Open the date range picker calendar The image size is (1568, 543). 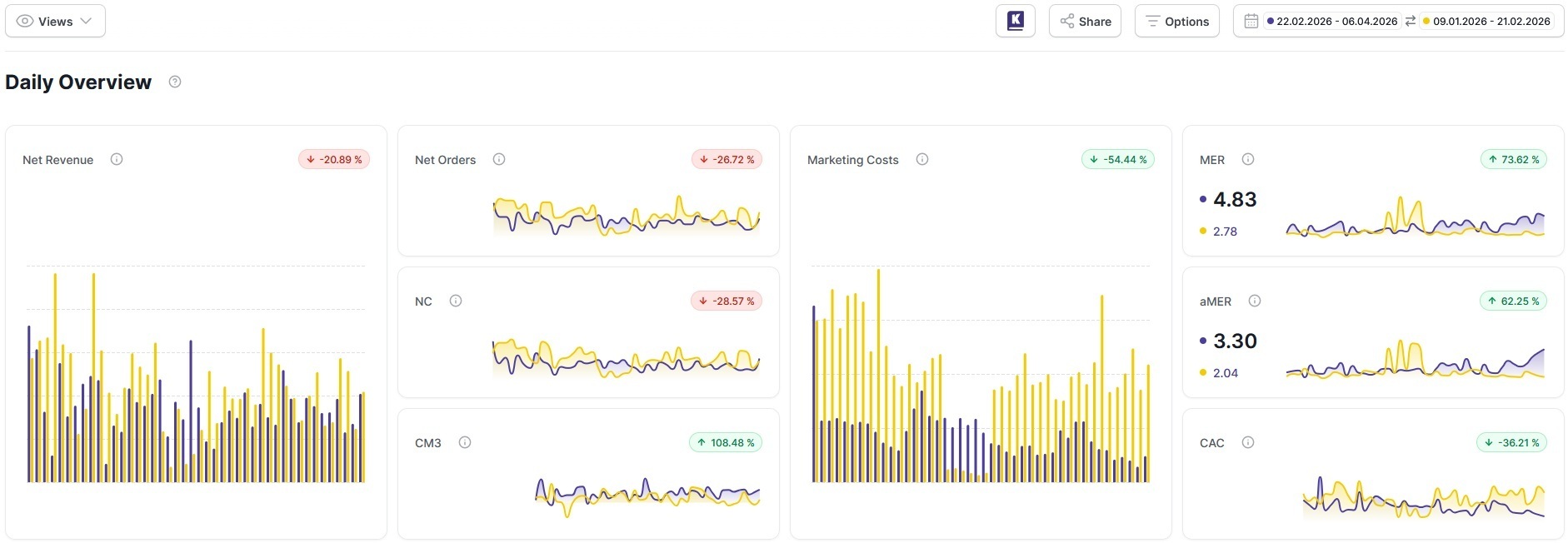1251,21
